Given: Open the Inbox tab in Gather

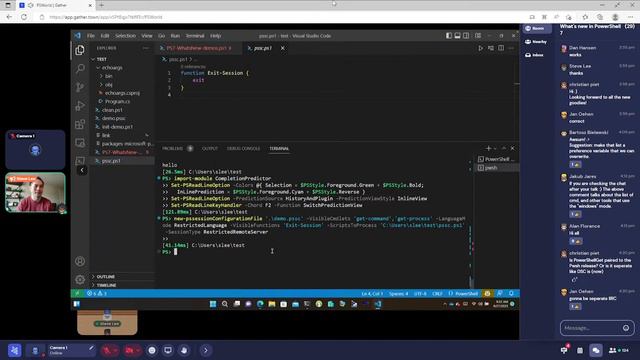Looking at the screenshot, I should pyautogui.click(x=534, y=55).
